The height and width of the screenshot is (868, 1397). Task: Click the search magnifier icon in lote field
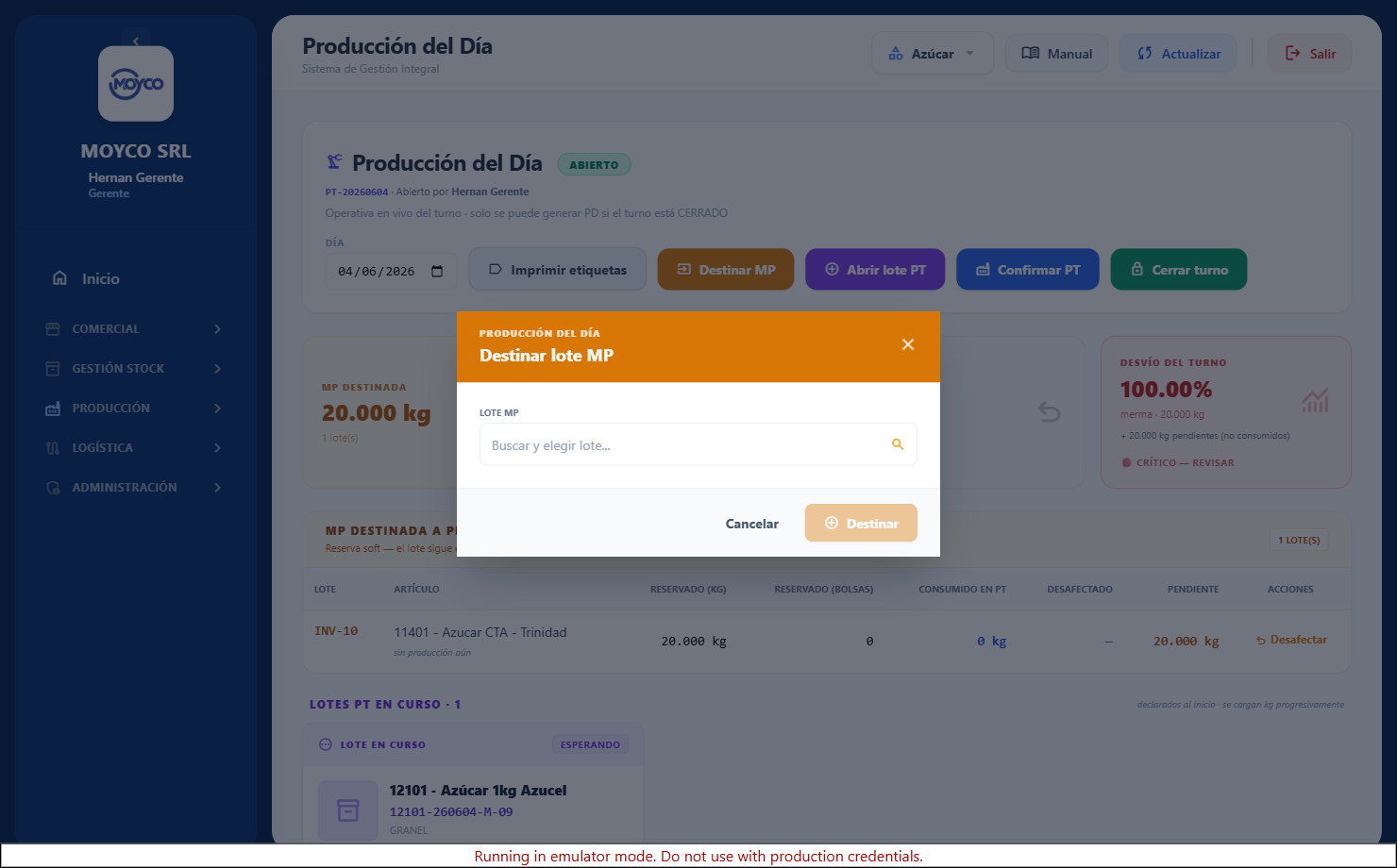click(898, 444)
